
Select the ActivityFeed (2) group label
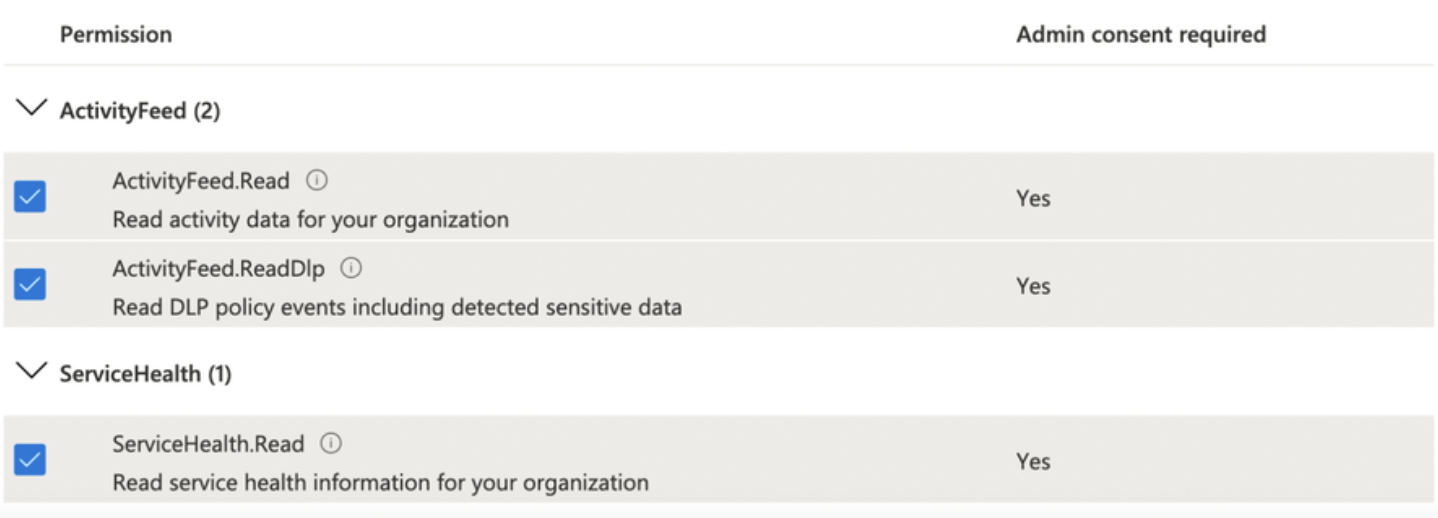pyautogui.click(x=140, y=111)
